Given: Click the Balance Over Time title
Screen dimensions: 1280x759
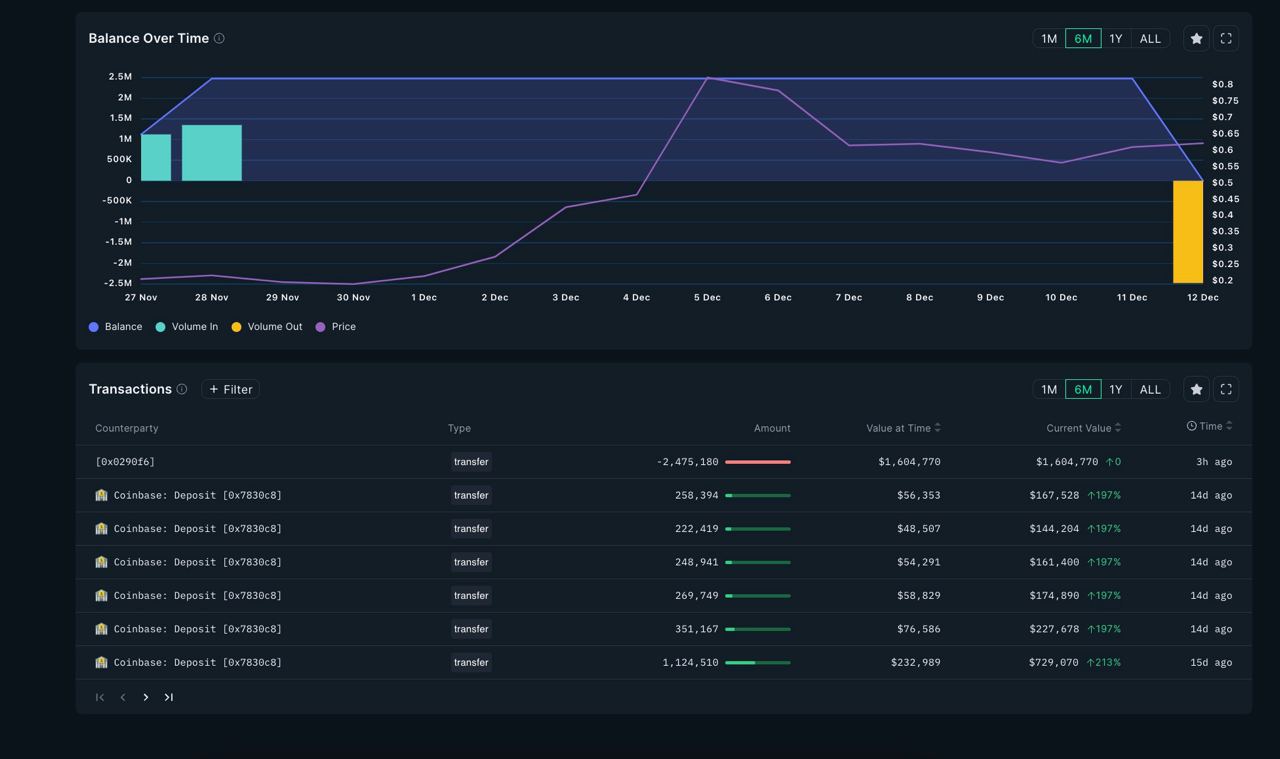Looking at the screenshot, I should pyautogui.click(x=149, y=38).
